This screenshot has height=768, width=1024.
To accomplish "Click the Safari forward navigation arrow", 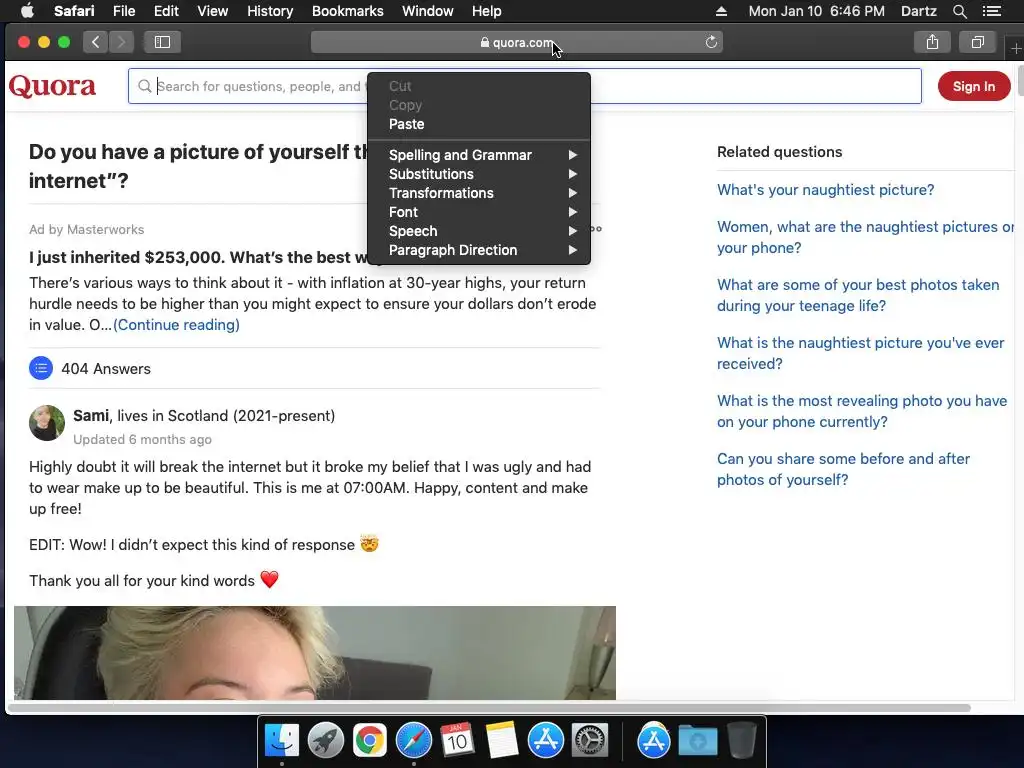I will click(121, 42).
